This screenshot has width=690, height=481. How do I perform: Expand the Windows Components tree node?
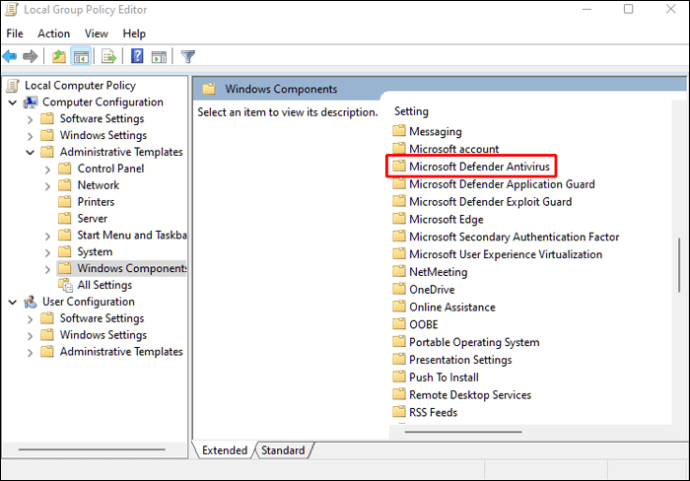pos(48,269)
